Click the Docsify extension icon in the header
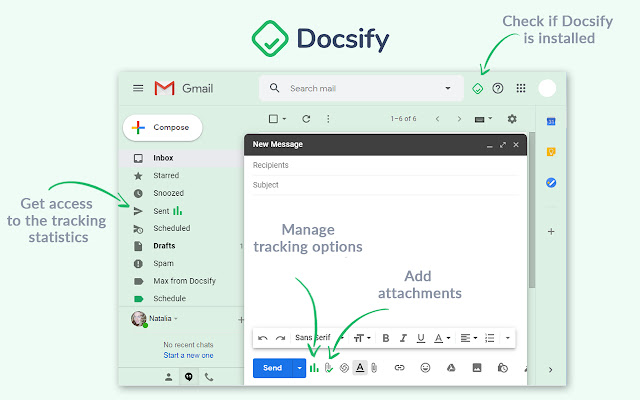640x400 pixels. (x=478, y=88)
